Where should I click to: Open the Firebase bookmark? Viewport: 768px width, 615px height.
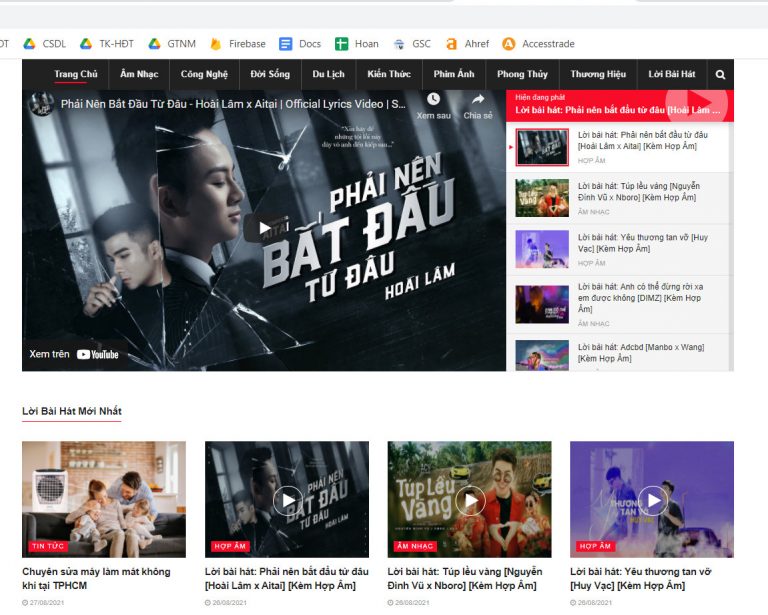(238, 44)
